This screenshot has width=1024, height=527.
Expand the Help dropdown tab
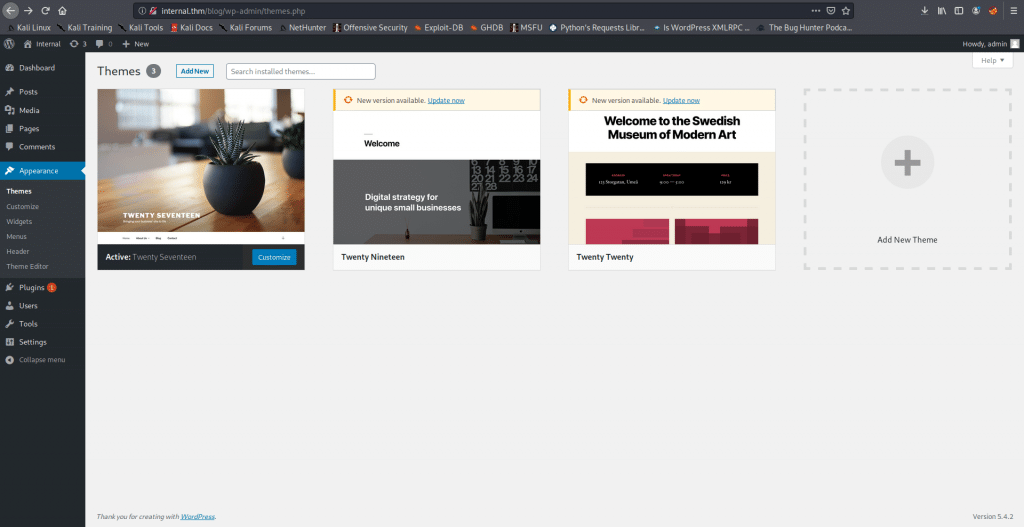993,60
